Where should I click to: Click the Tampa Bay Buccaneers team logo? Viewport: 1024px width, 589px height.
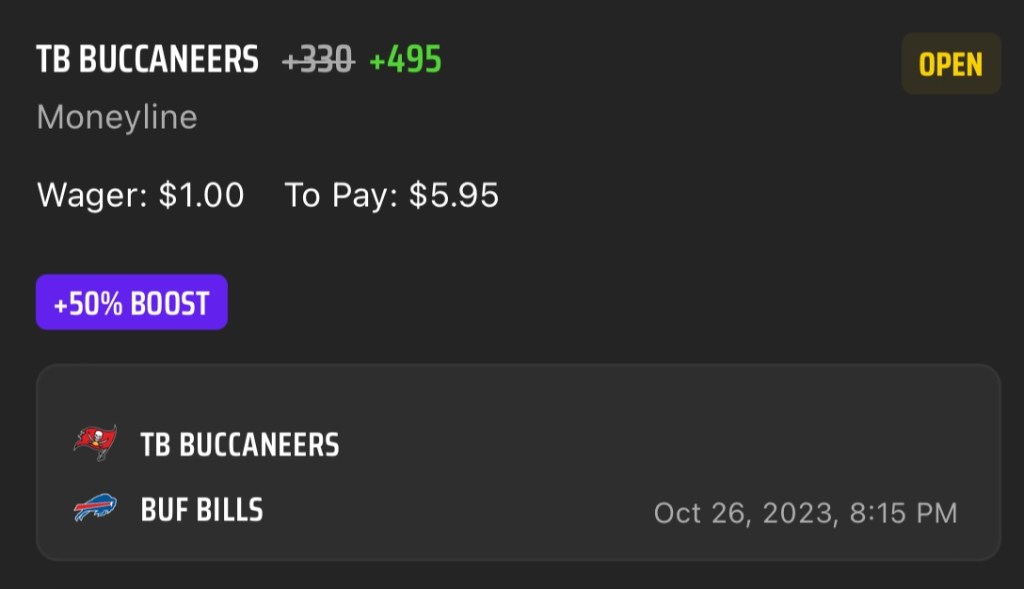point(95,443)
